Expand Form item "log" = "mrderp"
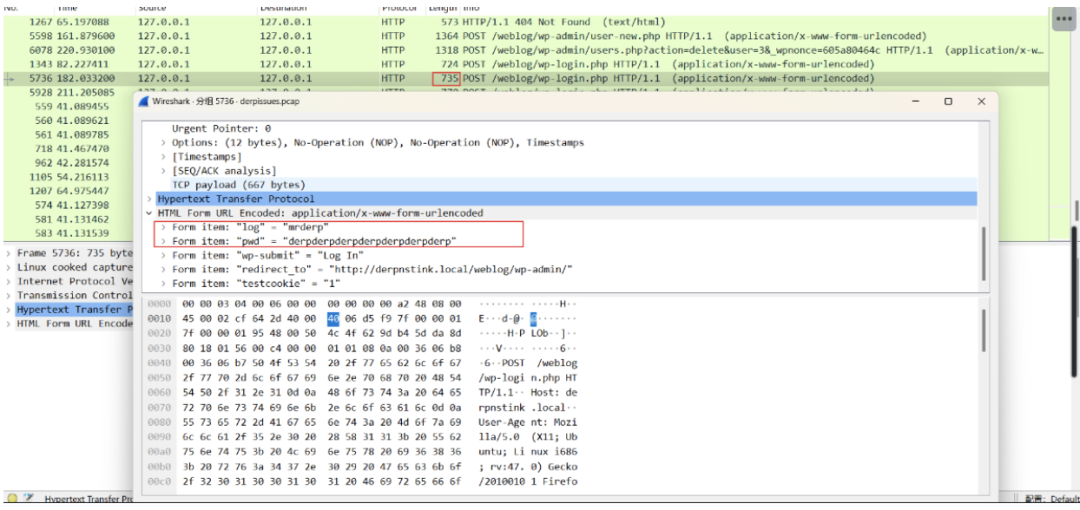Image resolution: width=1080 pixels, height=510 pixels. 163,227
